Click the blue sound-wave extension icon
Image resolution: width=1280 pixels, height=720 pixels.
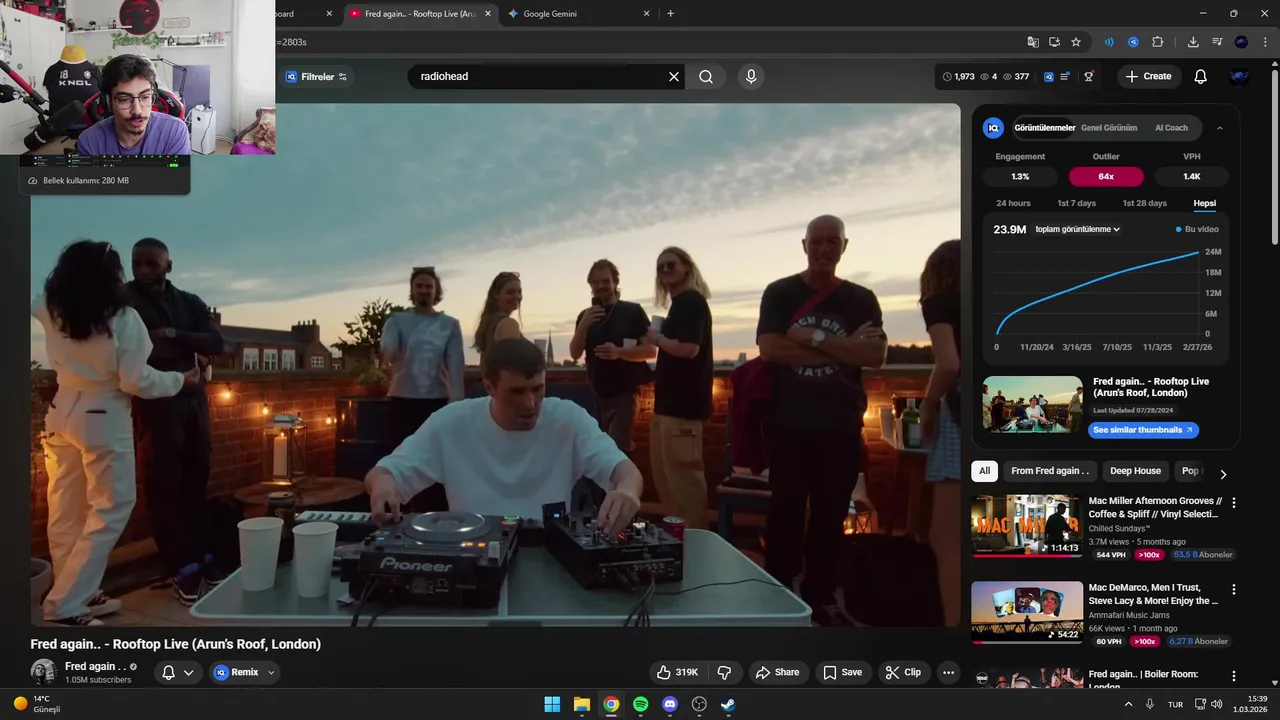[x=1109, y=42]
